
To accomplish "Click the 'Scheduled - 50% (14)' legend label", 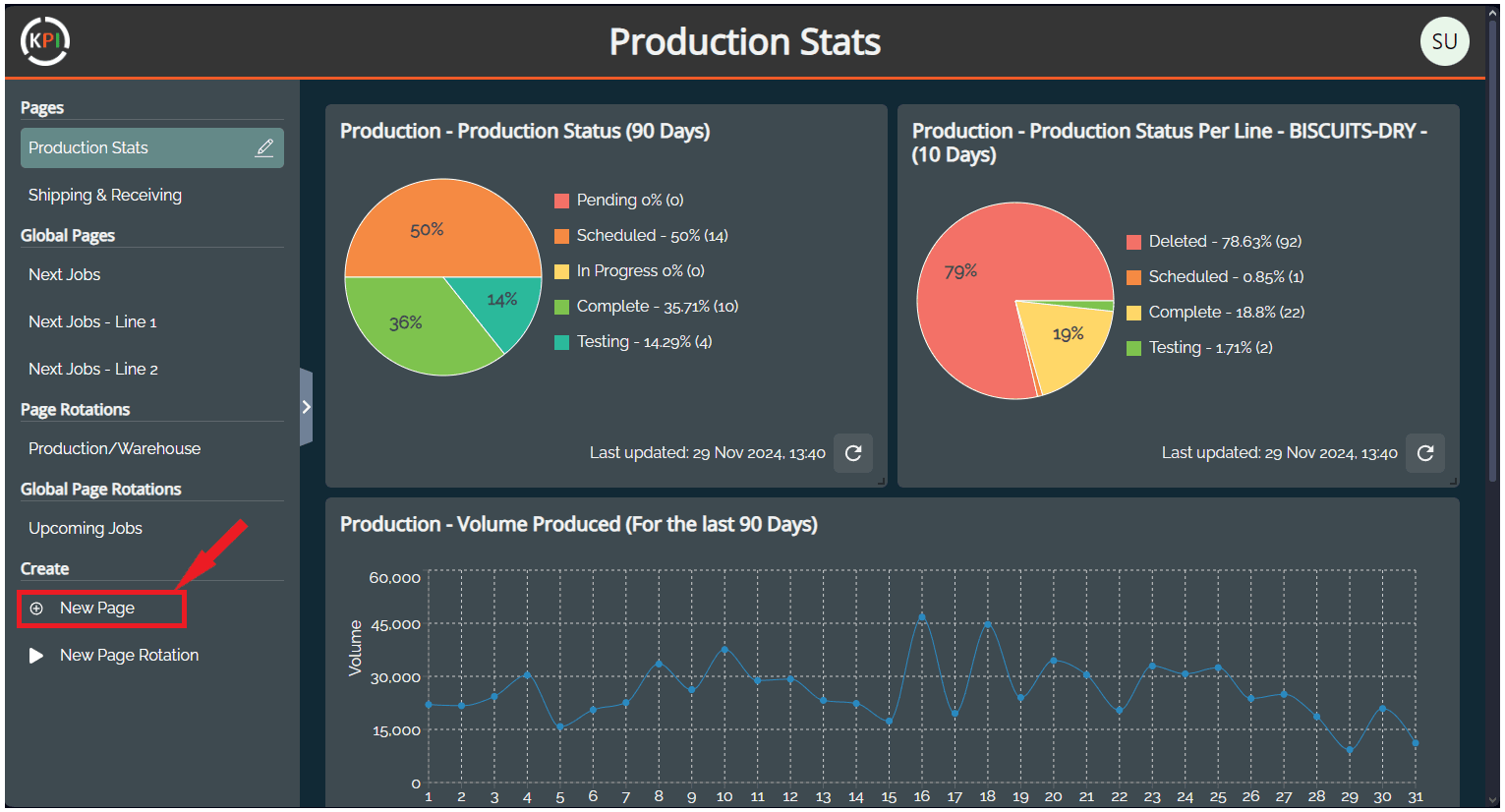I will (653, 236).
